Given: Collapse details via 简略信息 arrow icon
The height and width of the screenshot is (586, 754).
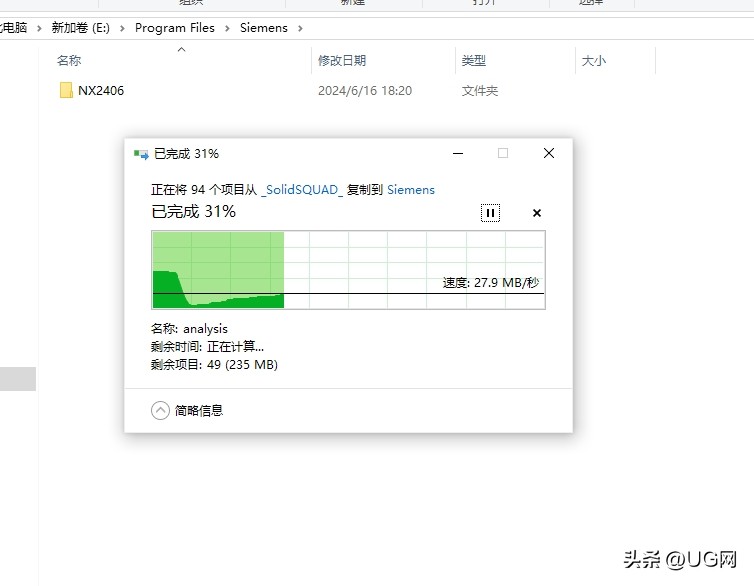Looking at the screenshot, I should [x=160, y=411].
